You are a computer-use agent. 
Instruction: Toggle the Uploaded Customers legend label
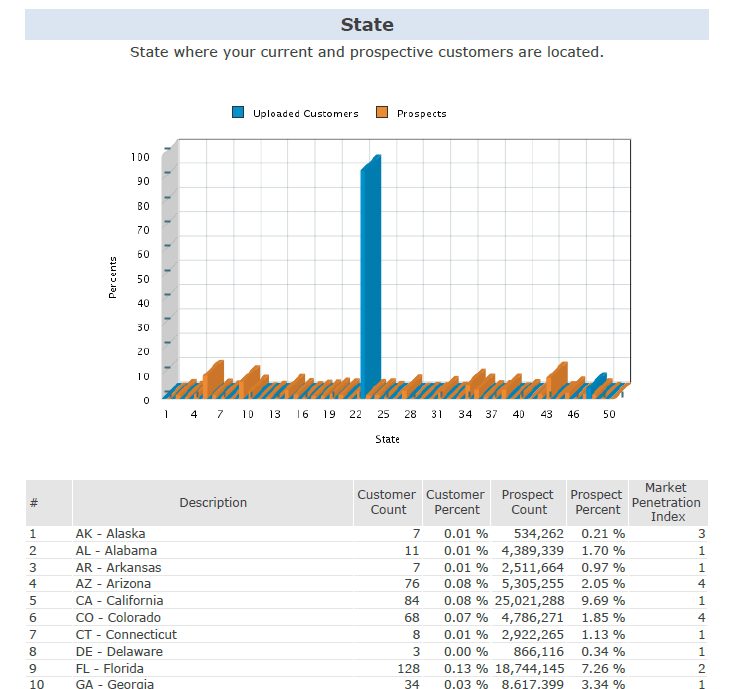click(x=304, y=114)
